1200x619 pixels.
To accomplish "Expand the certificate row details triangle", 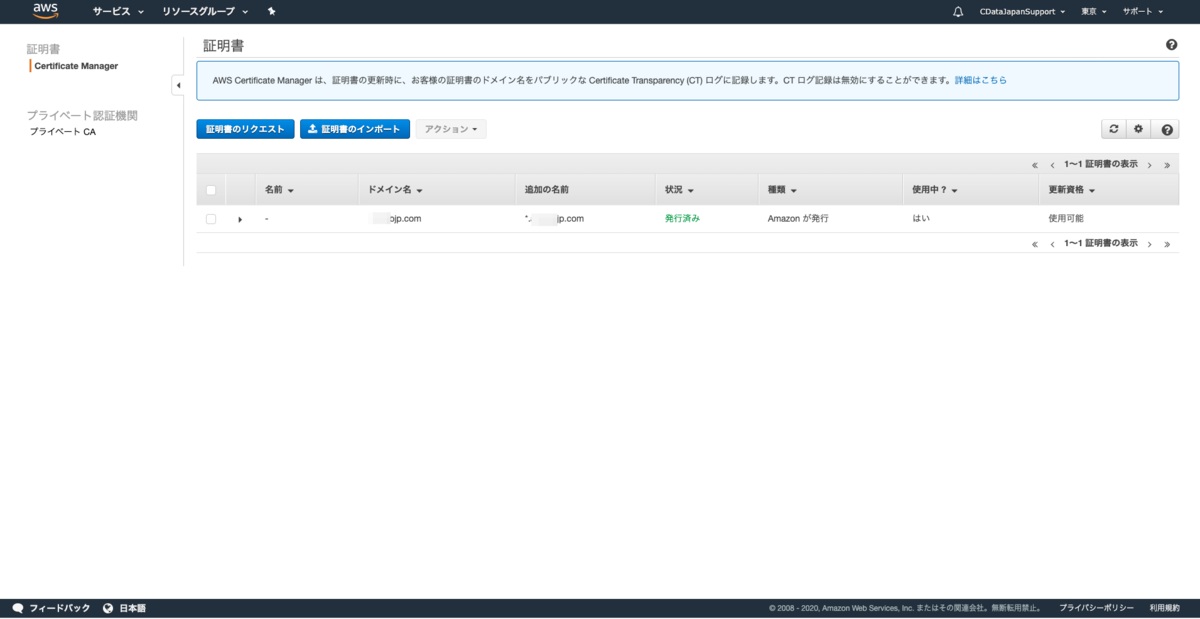I will click(x=240, y=219).
